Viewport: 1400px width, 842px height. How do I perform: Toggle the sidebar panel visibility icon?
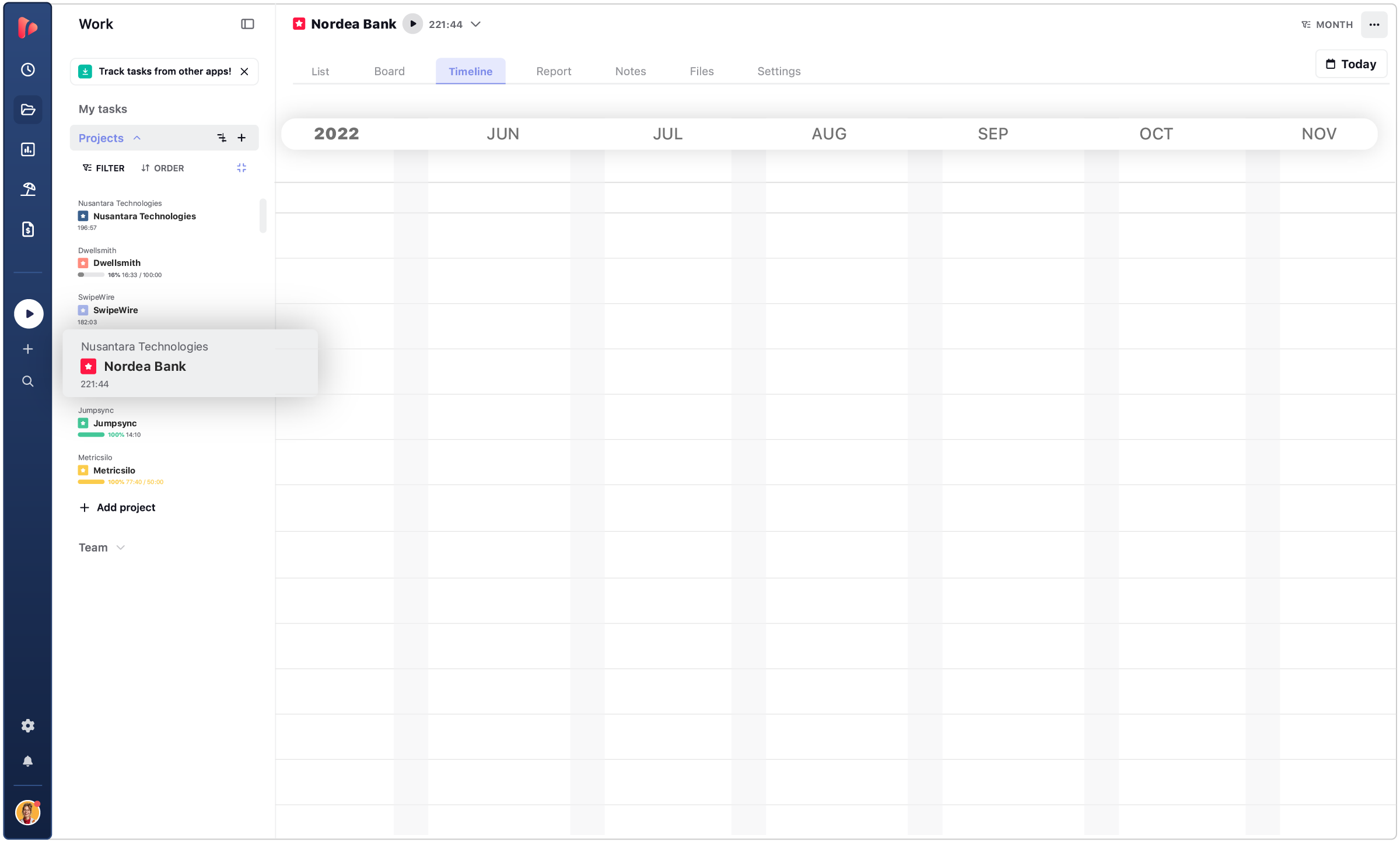pos(247,24)
